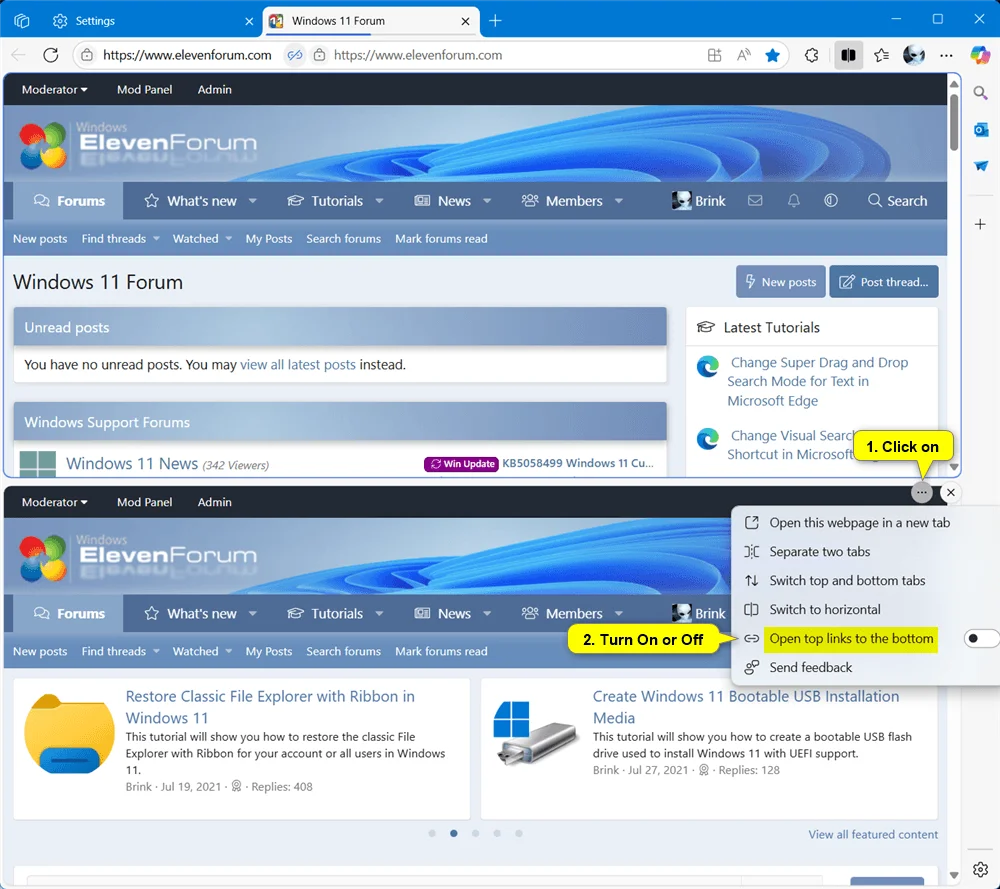Open Create Windows 11 Bootable USB article link

tap(746, 707)
